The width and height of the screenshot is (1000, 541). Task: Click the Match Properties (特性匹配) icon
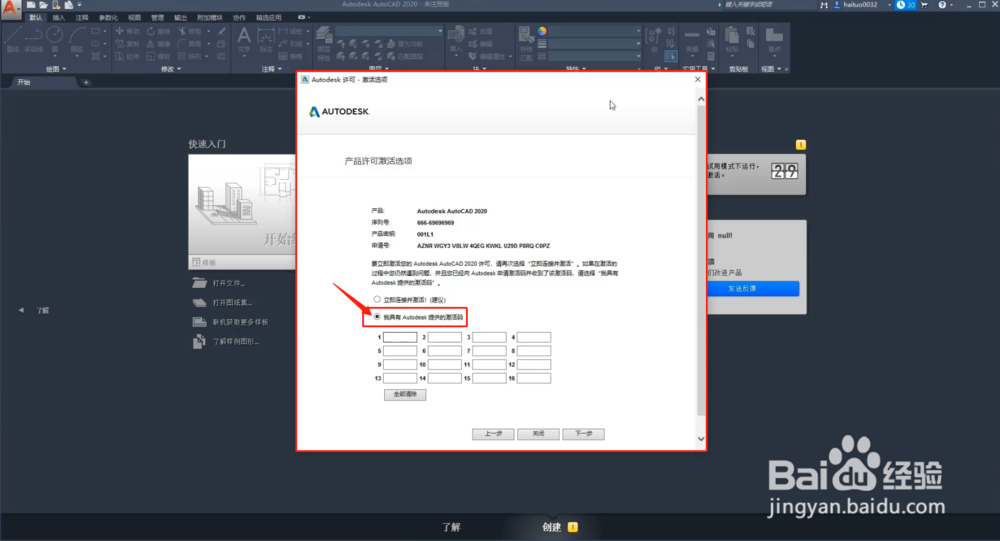click(x=526, y=42)
